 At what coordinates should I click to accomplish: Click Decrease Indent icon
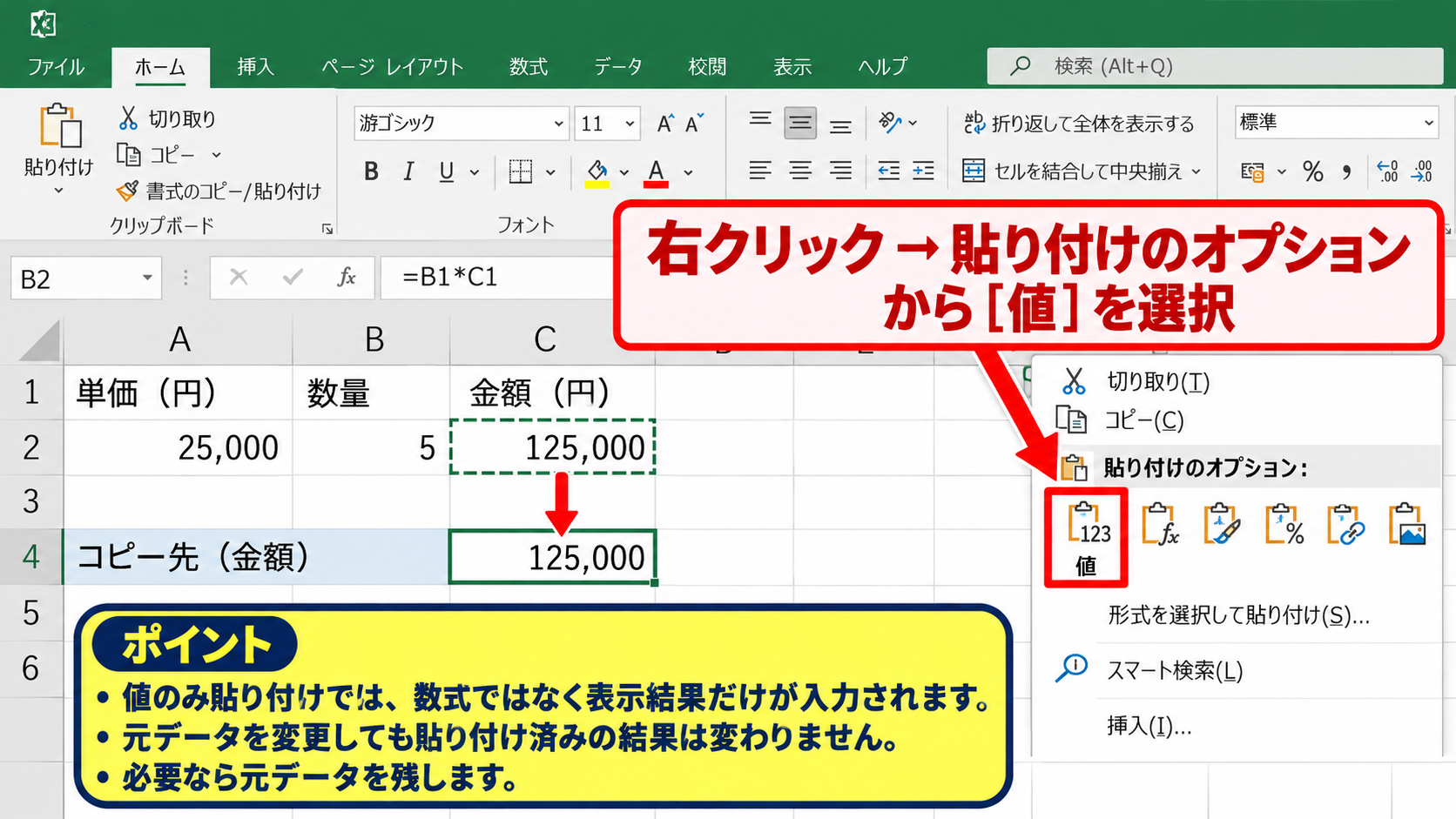(x=888, y=171)
